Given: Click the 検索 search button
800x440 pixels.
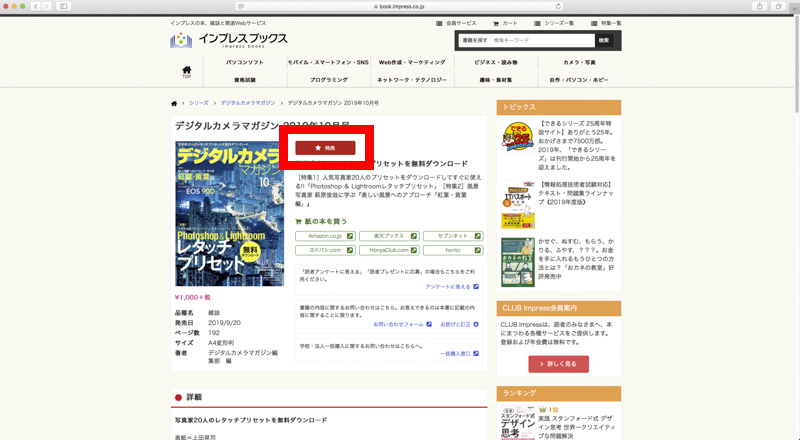Looking at the screenshot, I should point(604,40).
